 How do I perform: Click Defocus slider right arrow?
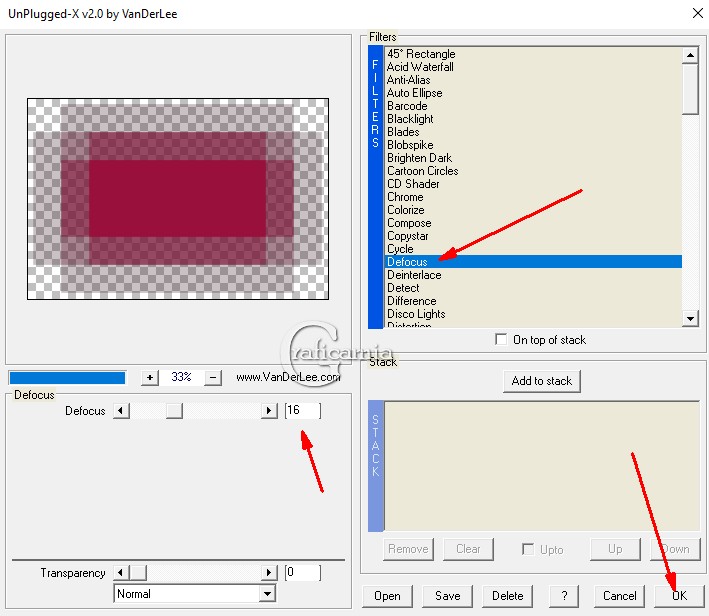(x=269, y=411)
